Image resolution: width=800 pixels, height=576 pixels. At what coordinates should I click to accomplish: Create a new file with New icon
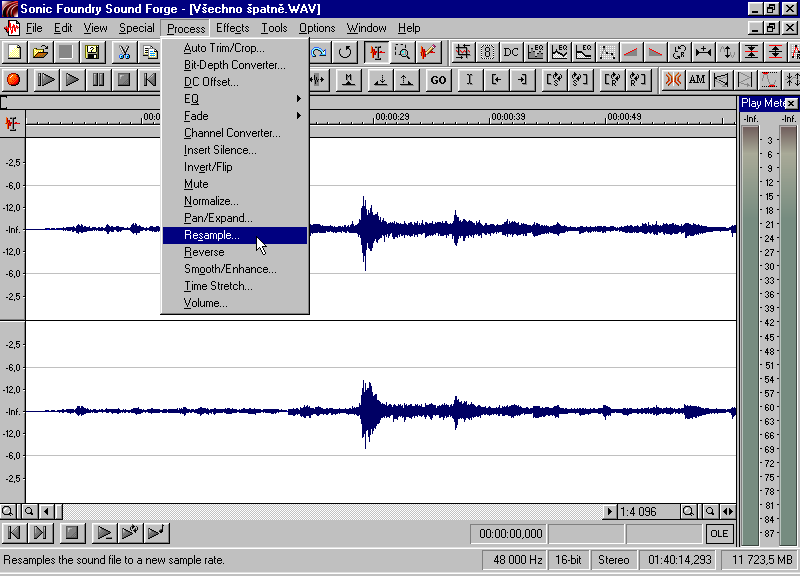pyautogui.click(x=15, y=52)
